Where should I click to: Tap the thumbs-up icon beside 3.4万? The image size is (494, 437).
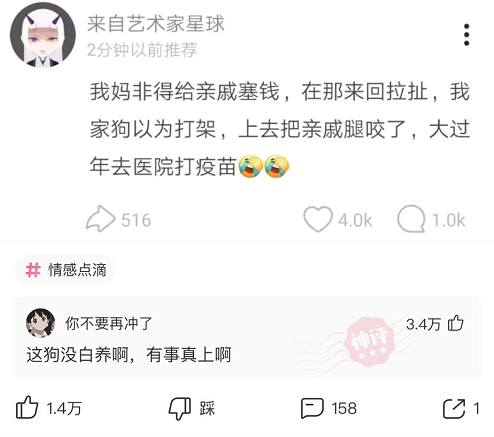tap(455, 323)
